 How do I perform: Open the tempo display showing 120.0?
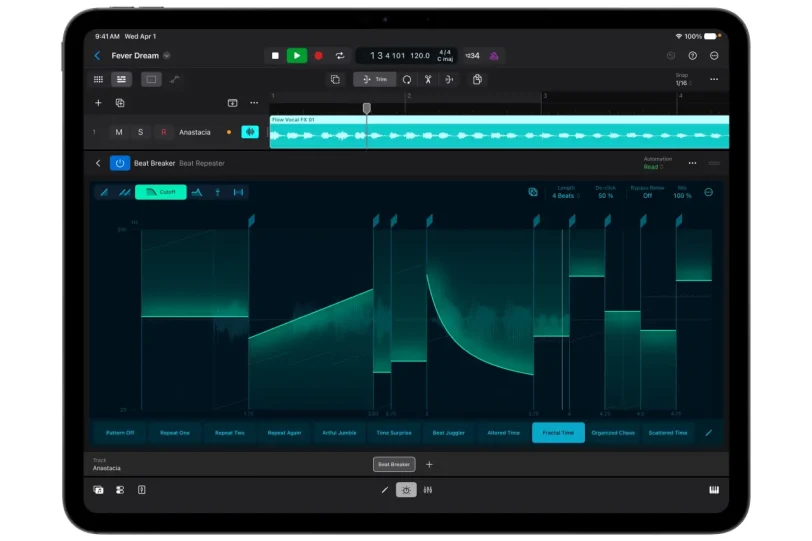[420, 55]
